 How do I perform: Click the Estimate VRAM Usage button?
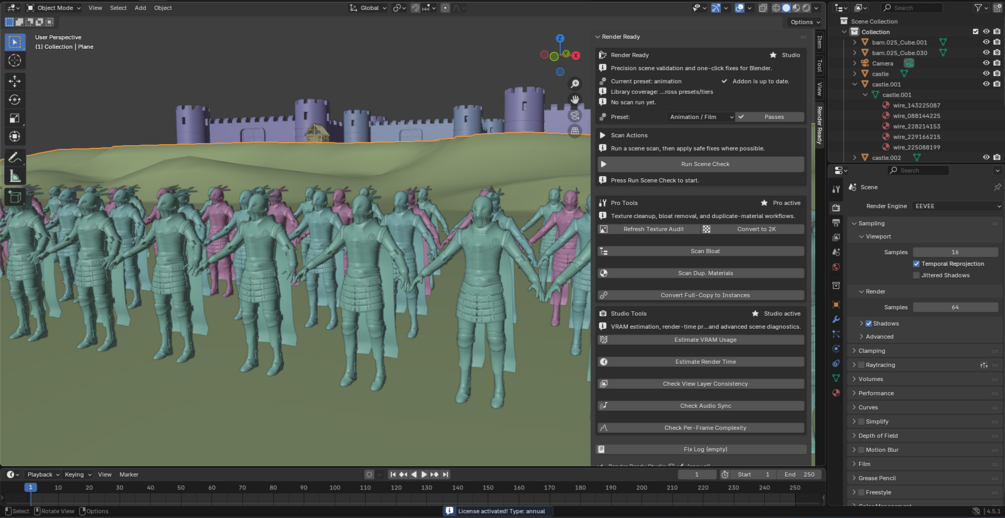(x=705, y=340)
